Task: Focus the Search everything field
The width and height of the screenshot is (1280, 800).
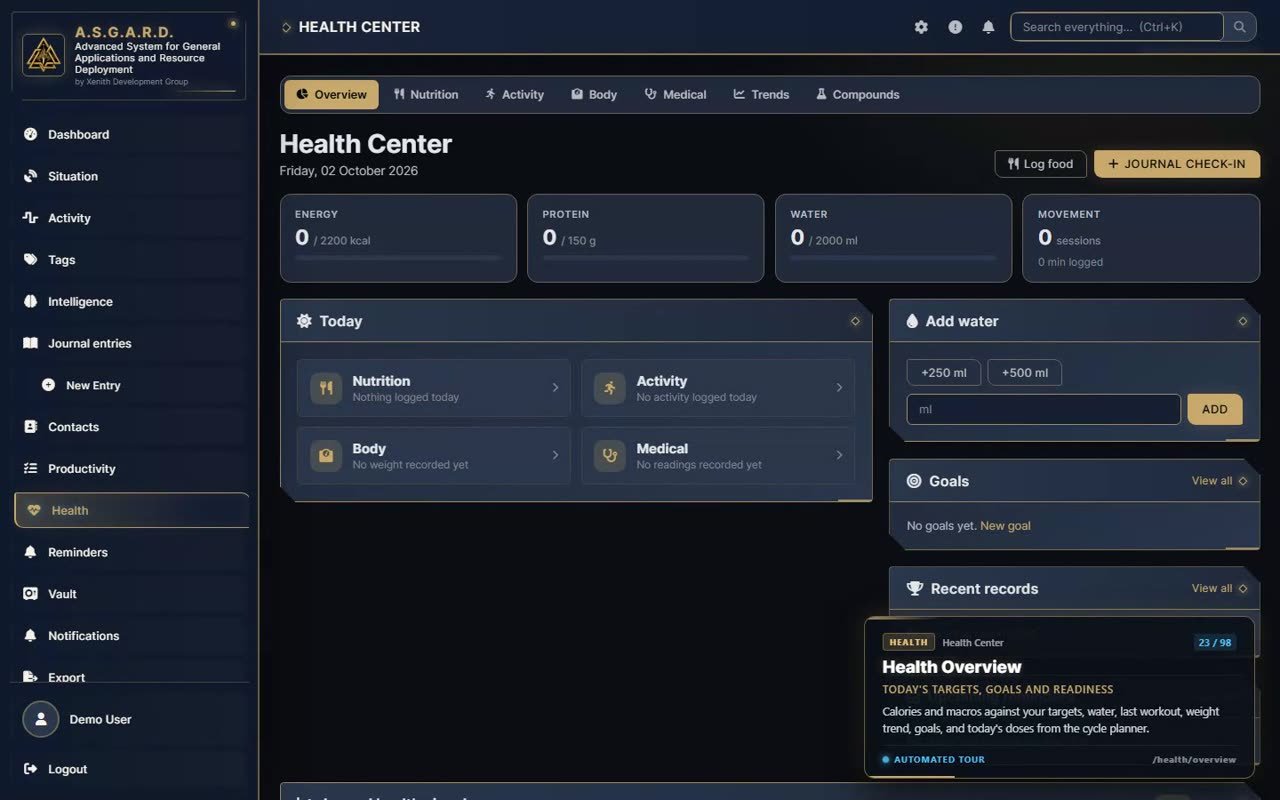Action: (1117, 27)
